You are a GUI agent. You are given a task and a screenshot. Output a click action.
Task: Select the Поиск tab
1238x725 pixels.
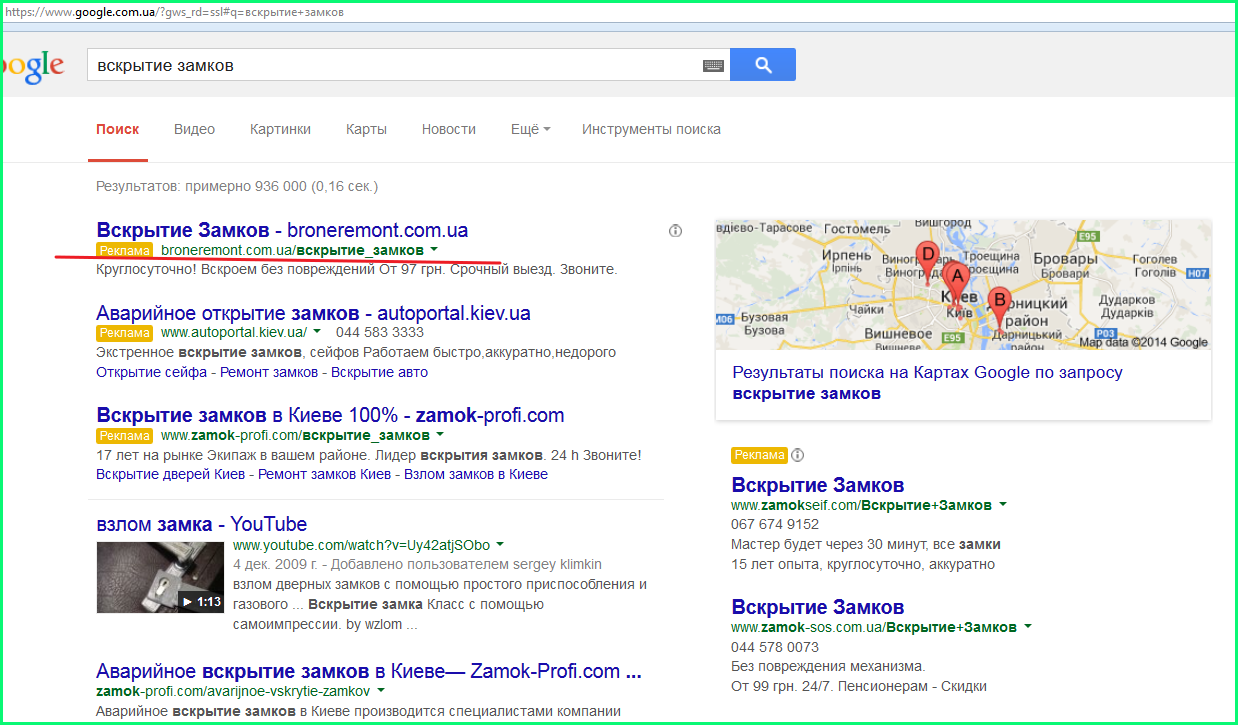(x=118, y=129)
